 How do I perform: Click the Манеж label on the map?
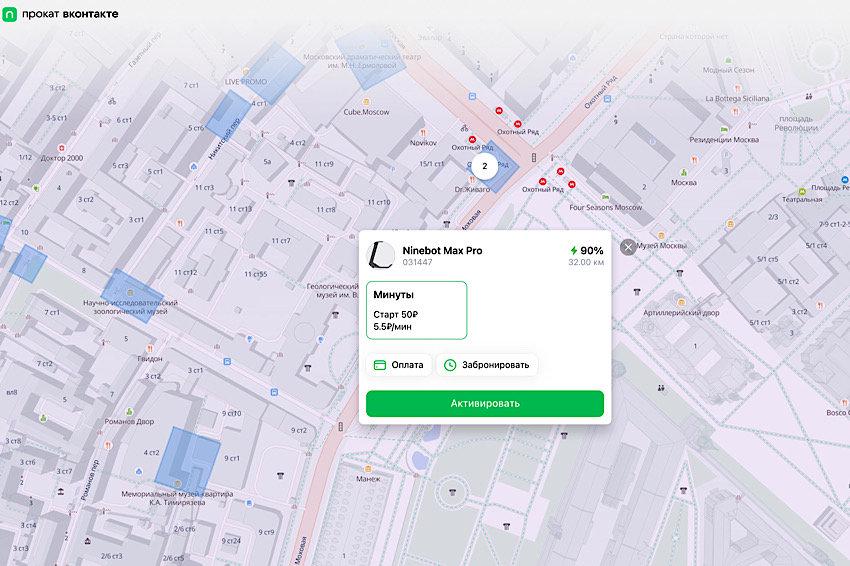point(368,478)
